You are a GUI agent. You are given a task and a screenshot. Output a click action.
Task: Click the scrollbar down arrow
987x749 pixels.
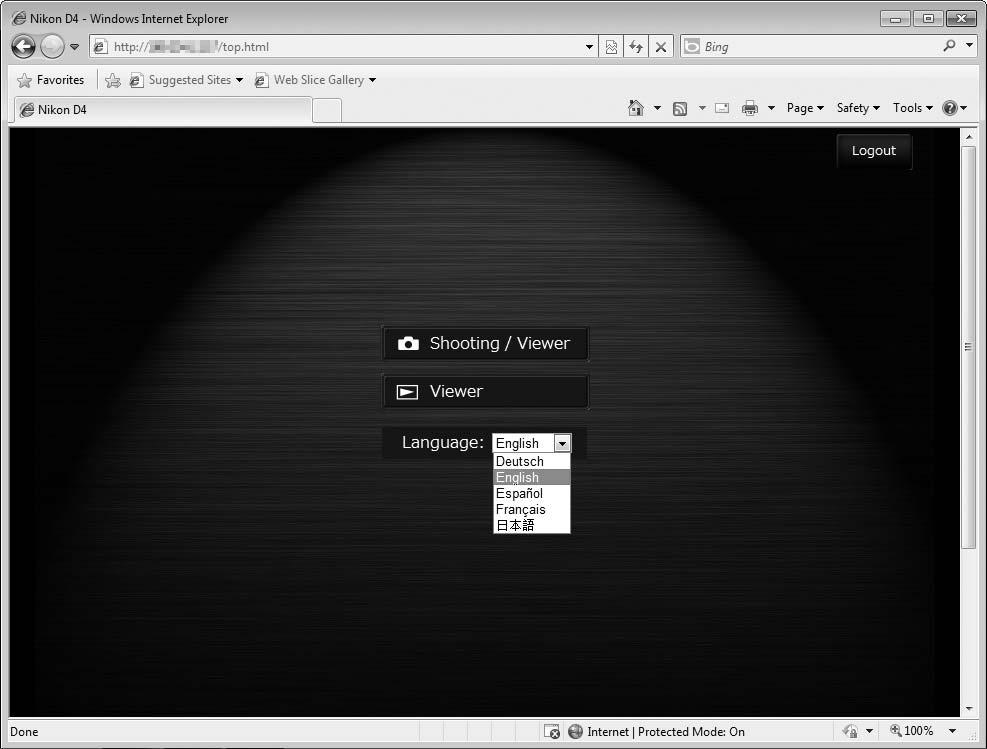[968, 709]
